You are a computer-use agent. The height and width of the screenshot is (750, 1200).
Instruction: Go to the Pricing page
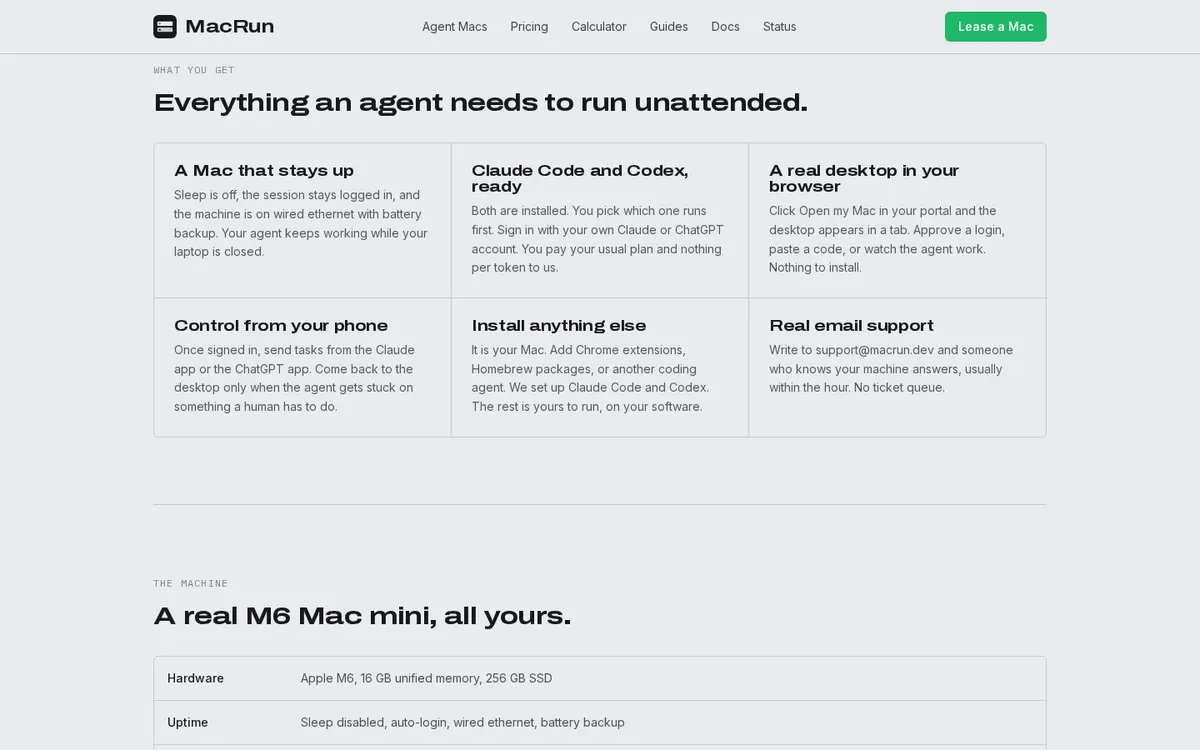pyautogui.click(x=529, y=27)
